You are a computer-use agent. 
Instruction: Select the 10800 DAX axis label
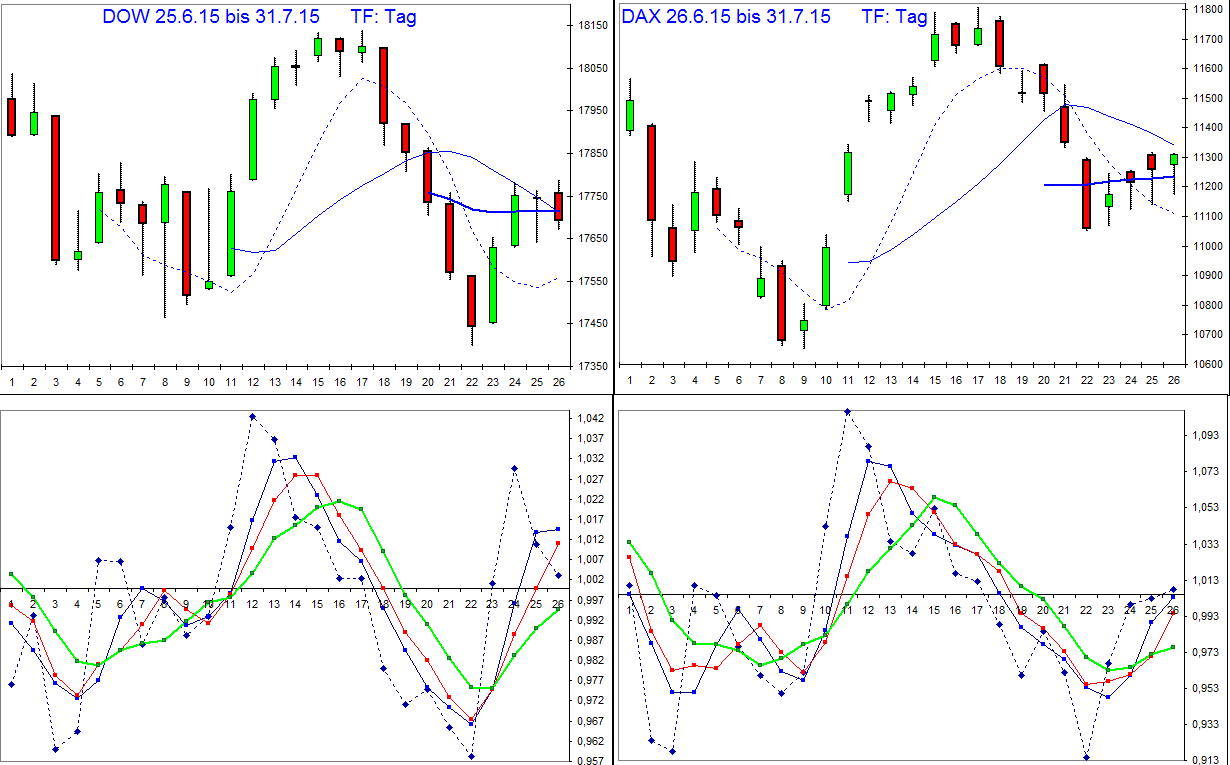coord(1209,305)
